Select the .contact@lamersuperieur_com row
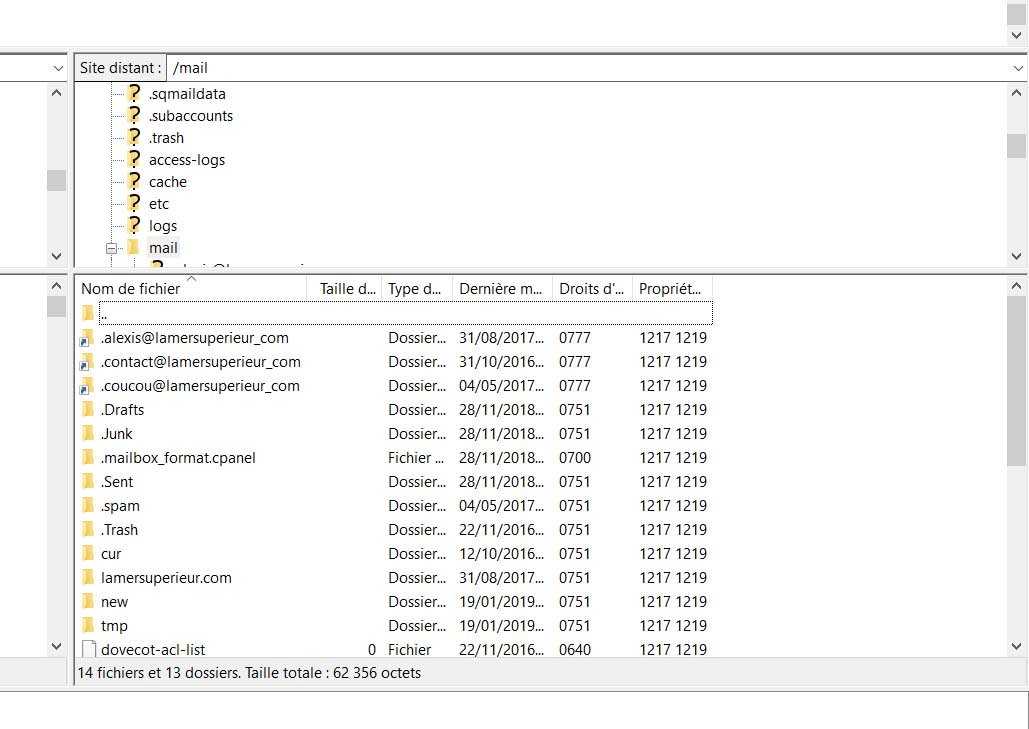1029x729 pixels. pos(394,362)
